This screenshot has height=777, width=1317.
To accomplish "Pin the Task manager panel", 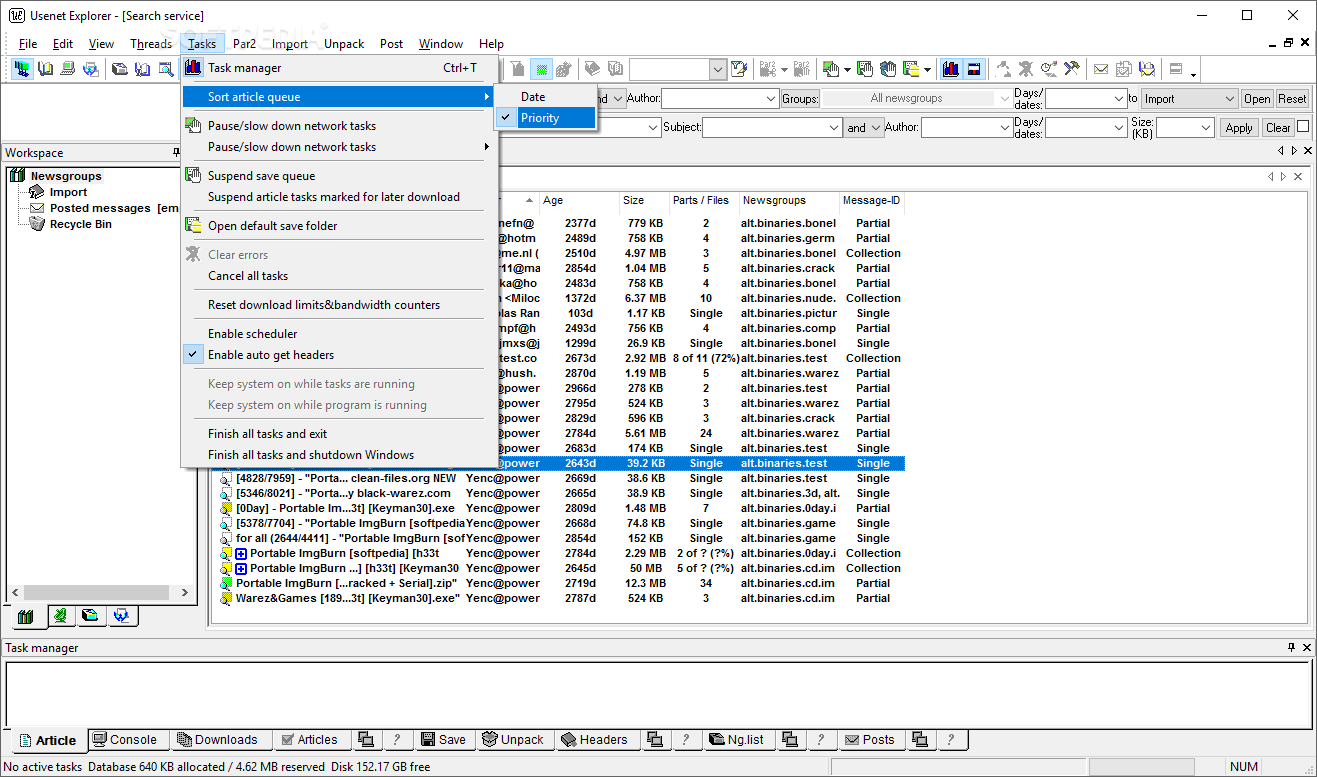I will click(x=1291, y=647).
